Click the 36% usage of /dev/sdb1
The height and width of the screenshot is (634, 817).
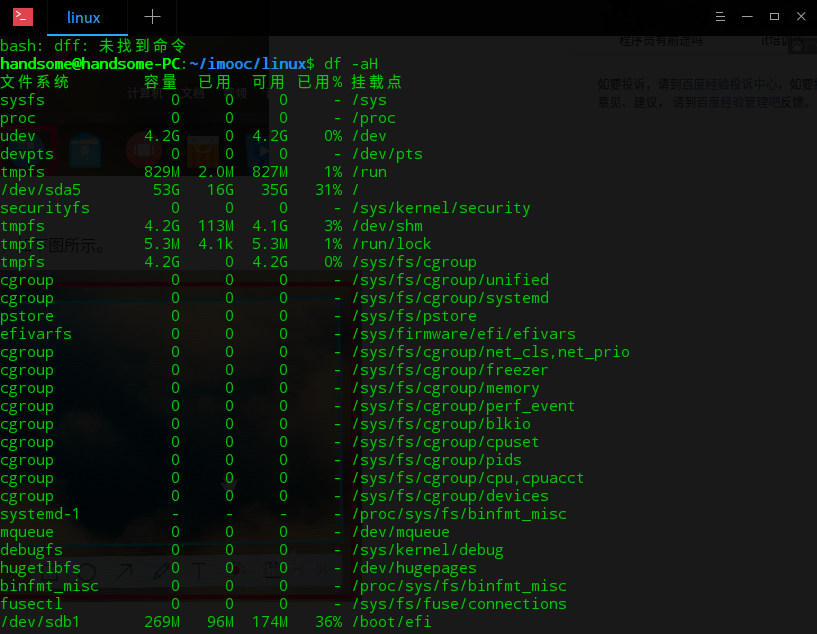click(329, 622)
